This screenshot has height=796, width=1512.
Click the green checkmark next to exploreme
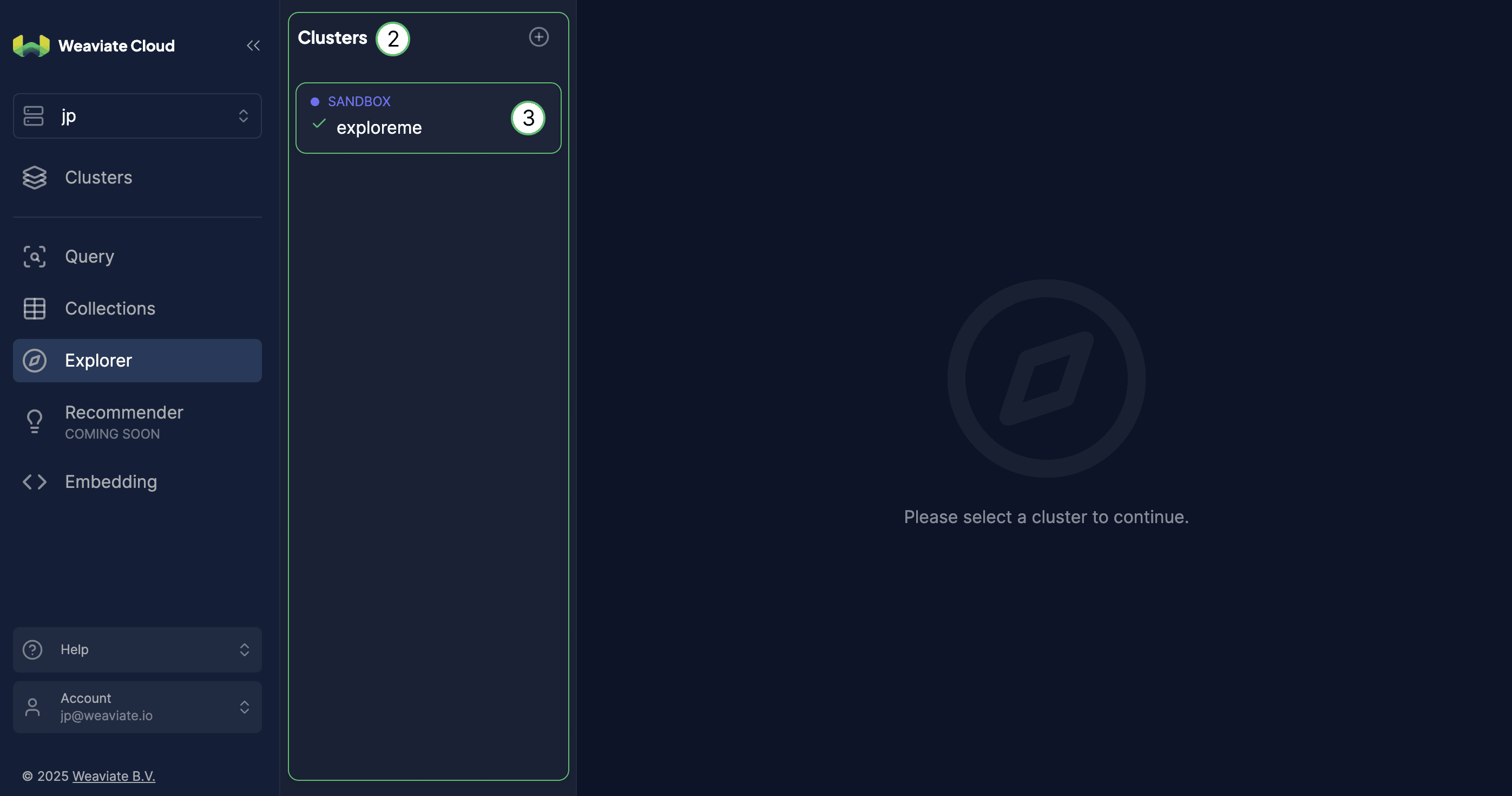point(319,123)
